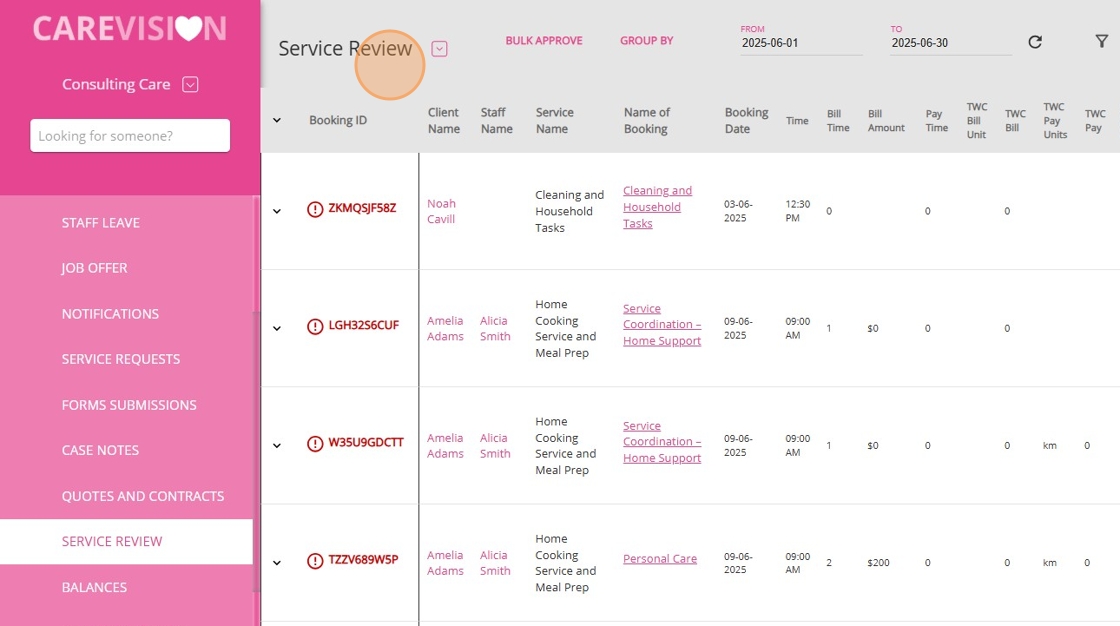Select Service Review in the sidebar
1120x626 pixels.
point(126,542)
